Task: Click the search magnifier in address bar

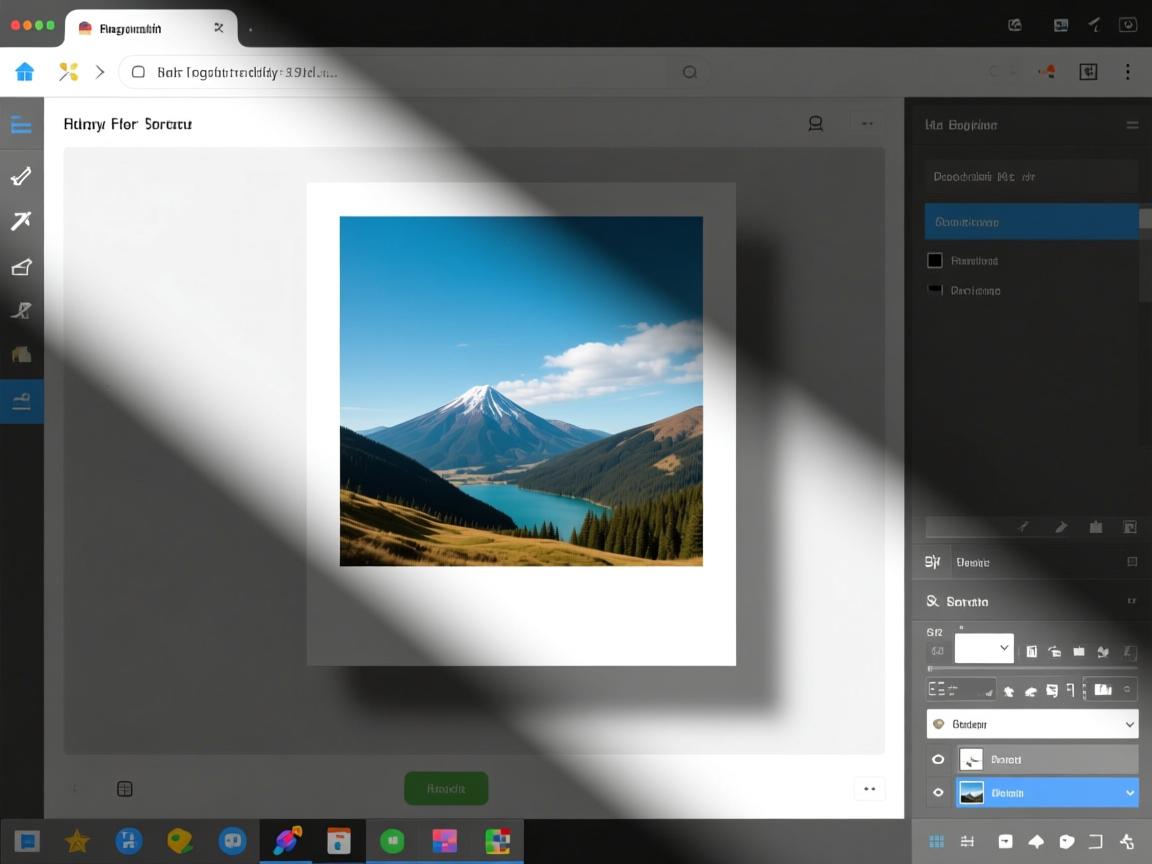Action: coord(689,72)
